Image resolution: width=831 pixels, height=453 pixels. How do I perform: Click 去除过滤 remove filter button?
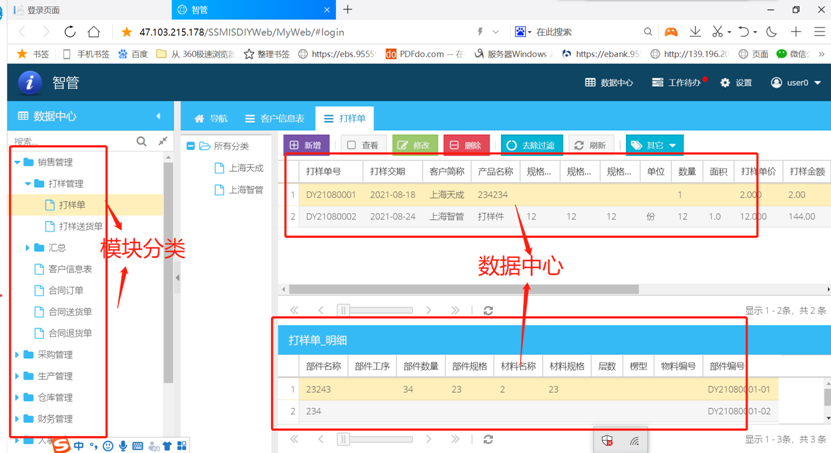pyautogui.click(x=532, y=145)
